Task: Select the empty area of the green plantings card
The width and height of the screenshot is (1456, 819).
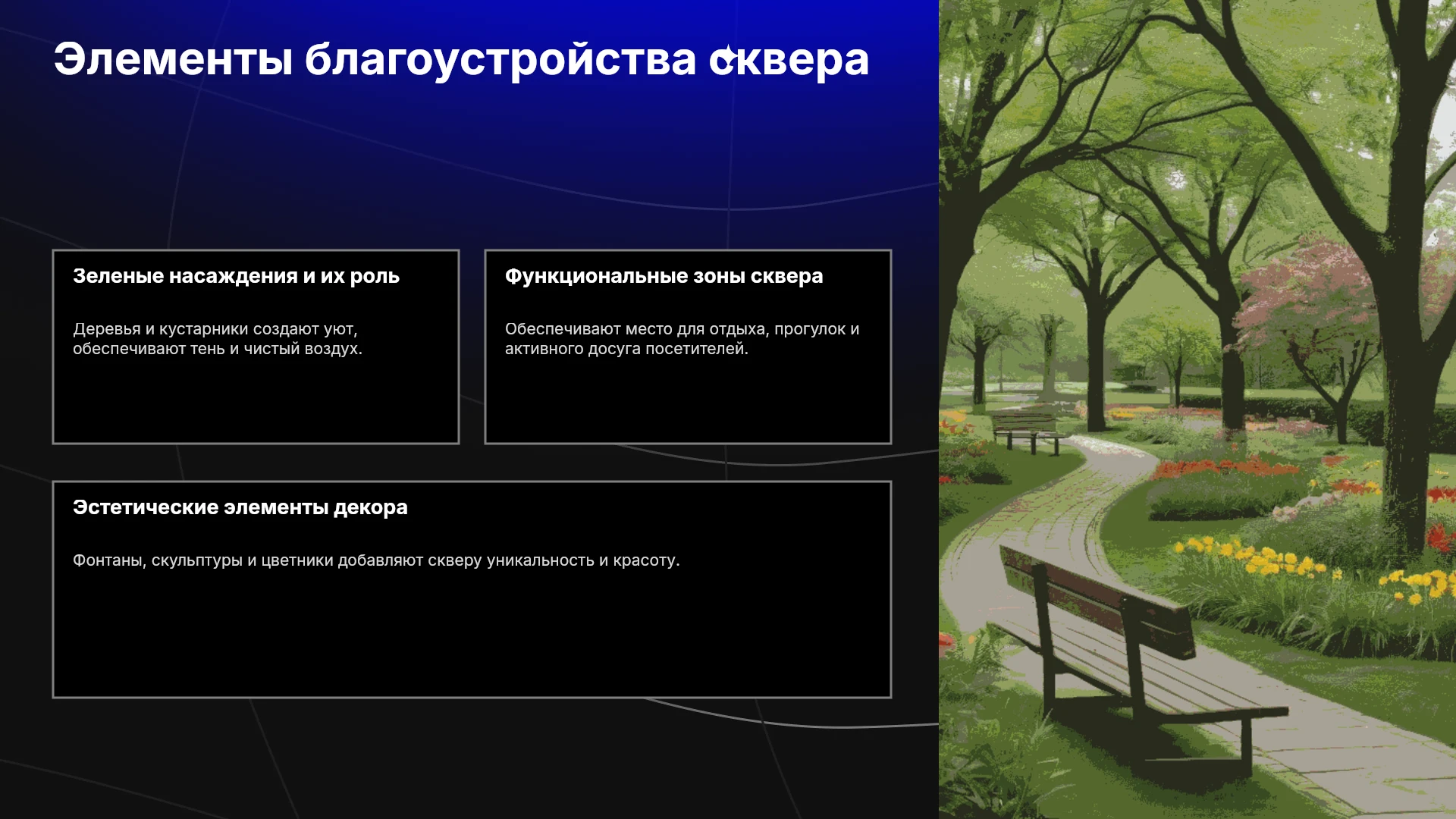Action: click(256, 402)
